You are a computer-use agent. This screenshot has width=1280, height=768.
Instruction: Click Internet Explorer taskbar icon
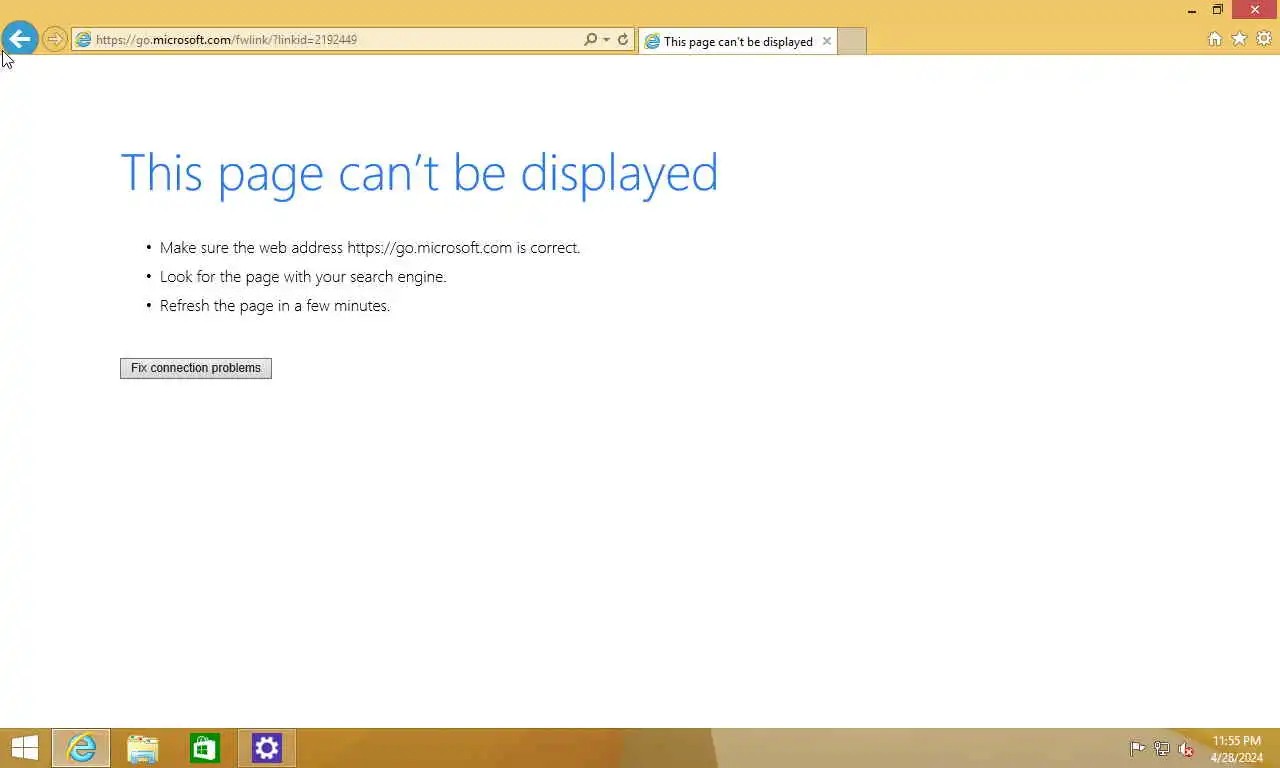(81, 748)
